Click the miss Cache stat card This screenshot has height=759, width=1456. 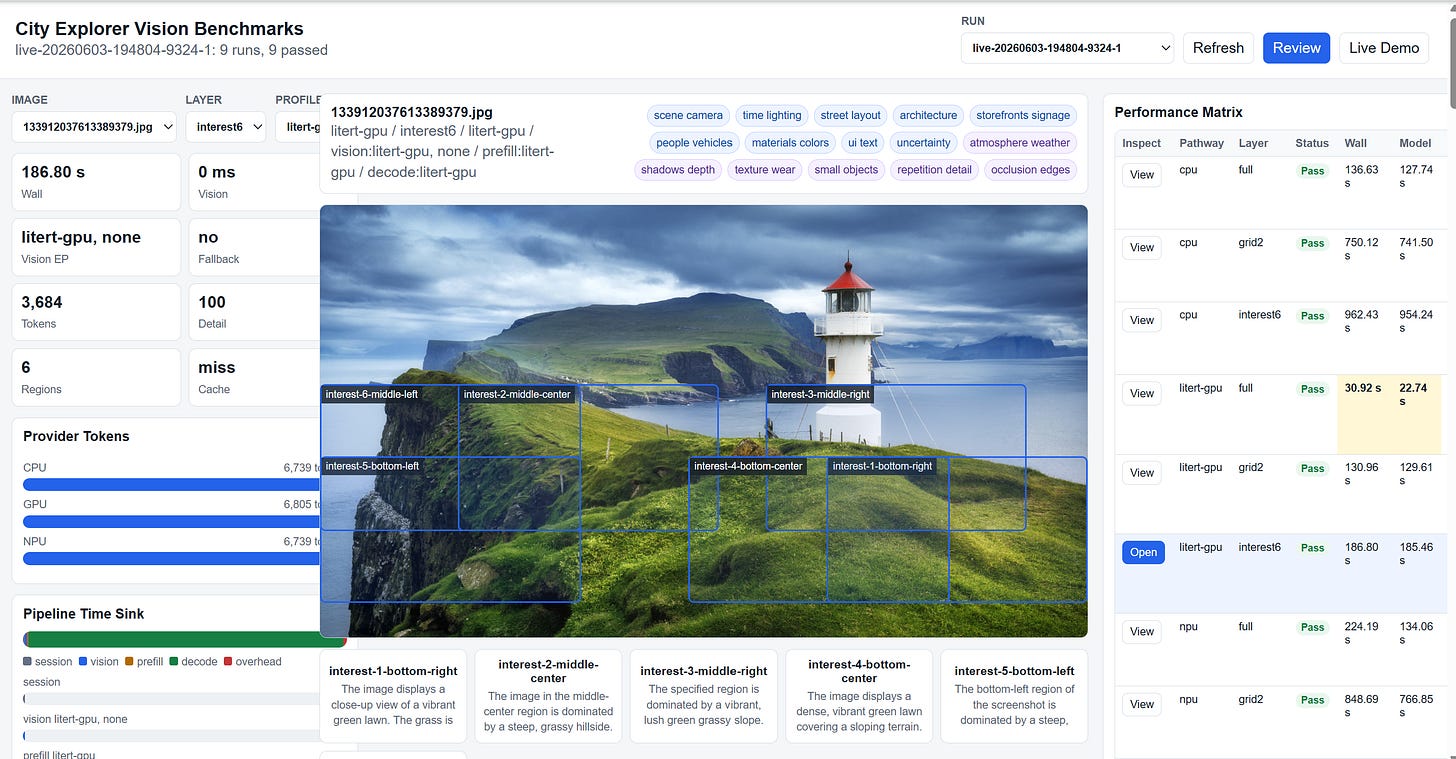254,377
